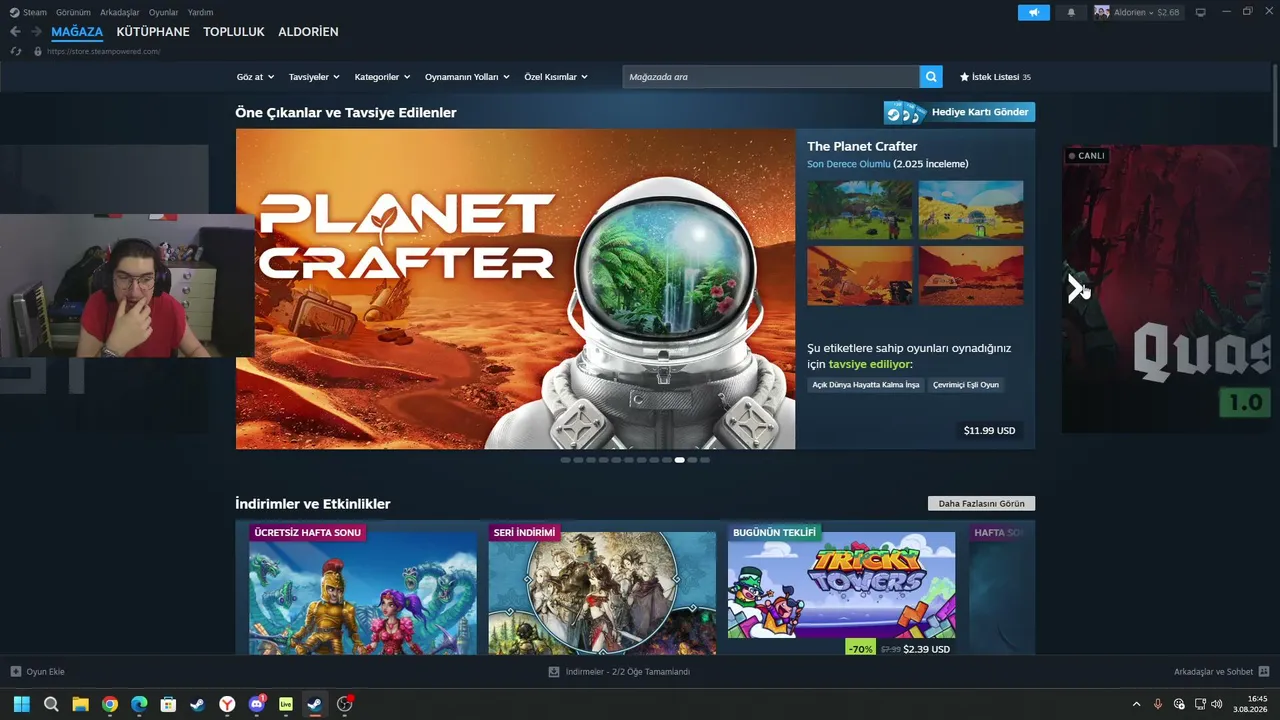Go forward with the right arrow icon

36,32
